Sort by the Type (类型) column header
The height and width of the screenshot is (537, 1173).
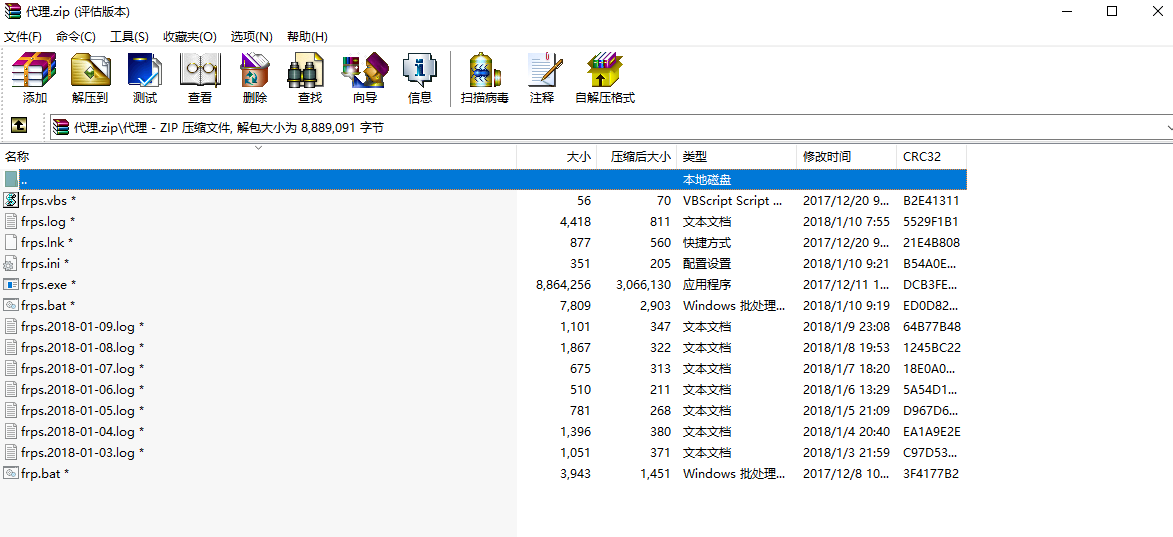tap(737, 157)
